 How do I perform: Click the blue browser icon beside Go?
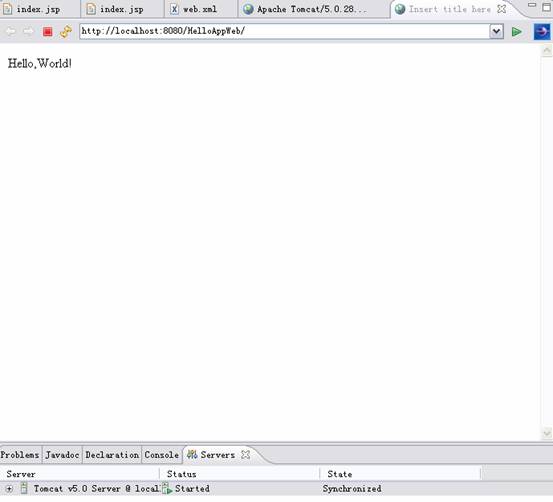click(x=542, y=32)
